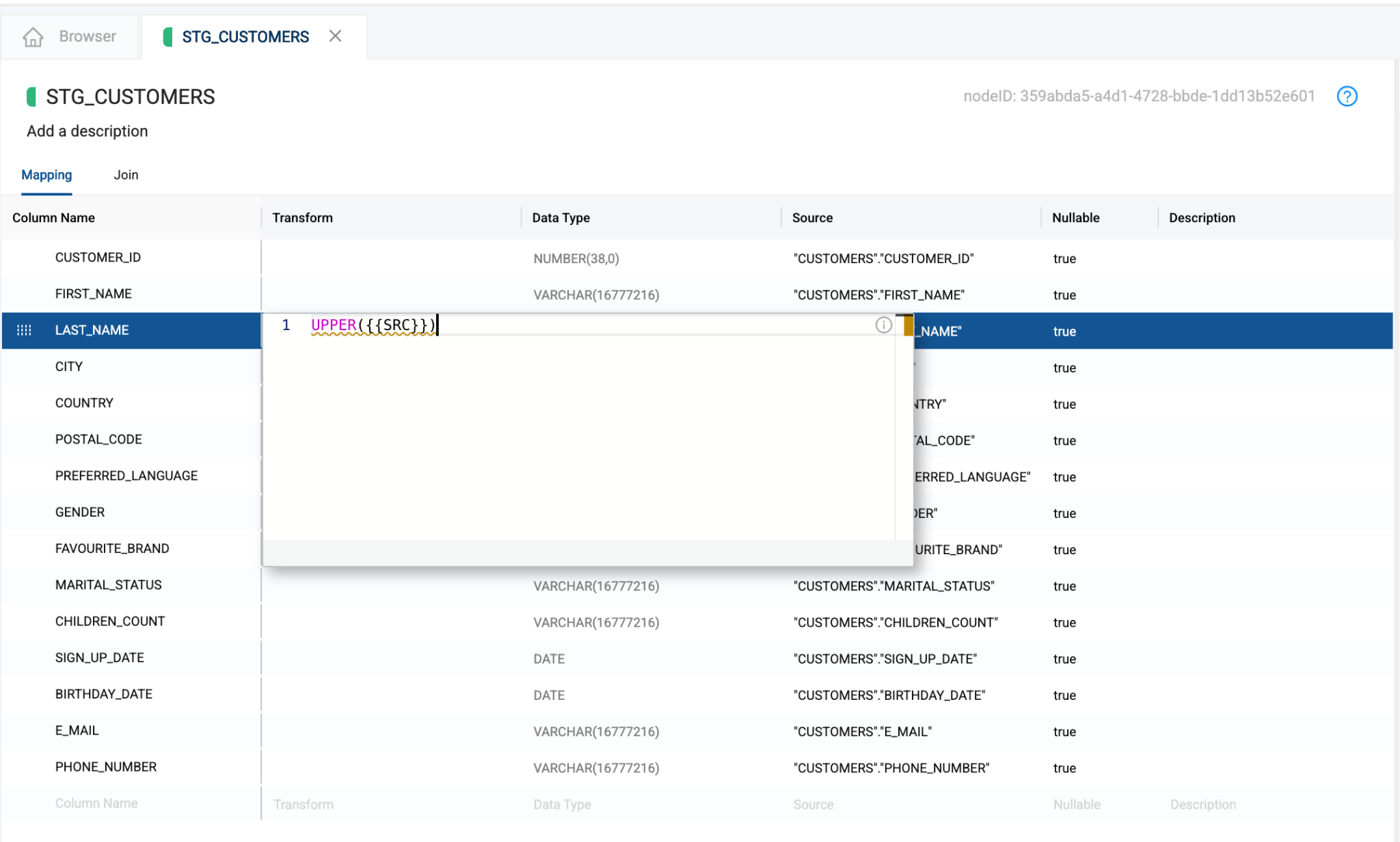This screenshot has width=1400, height=842.
Task: Click the UPPER({{SRC}}) transform text in the editor
Action: pyautogui.click(x=373, y=325)
